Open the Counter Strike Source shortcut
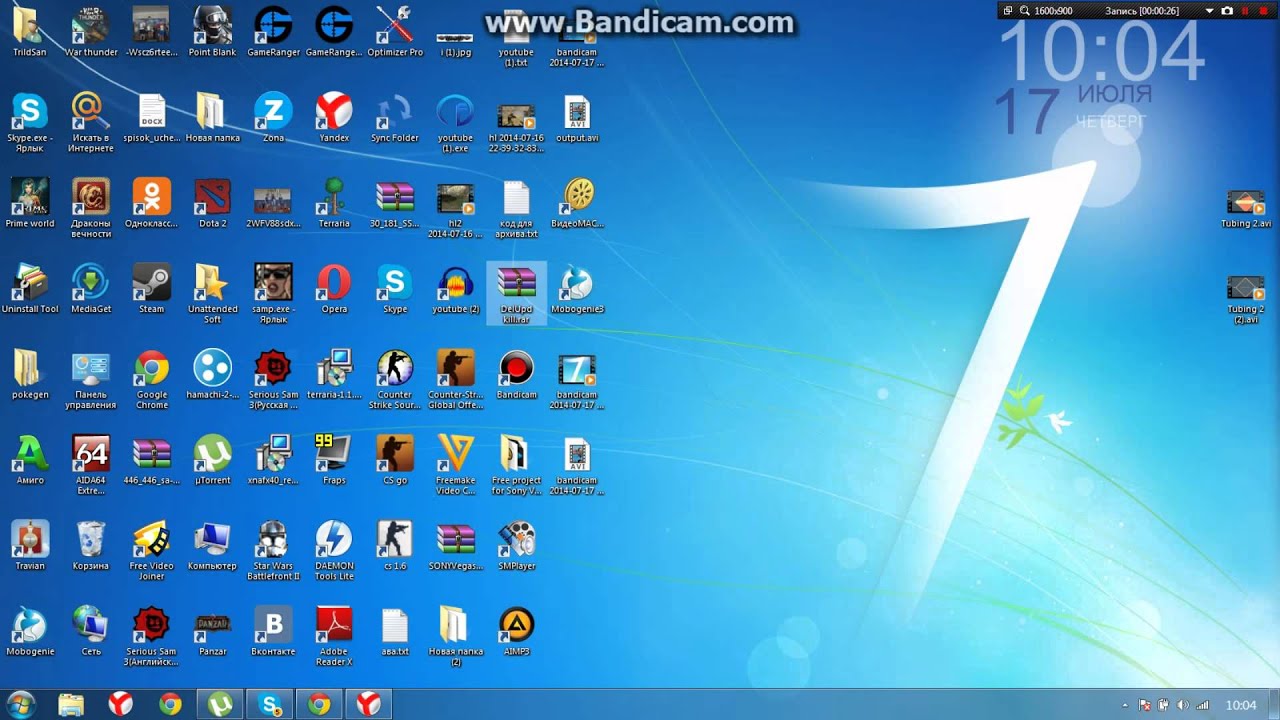 pyautogui.click(x=395, y=380)
